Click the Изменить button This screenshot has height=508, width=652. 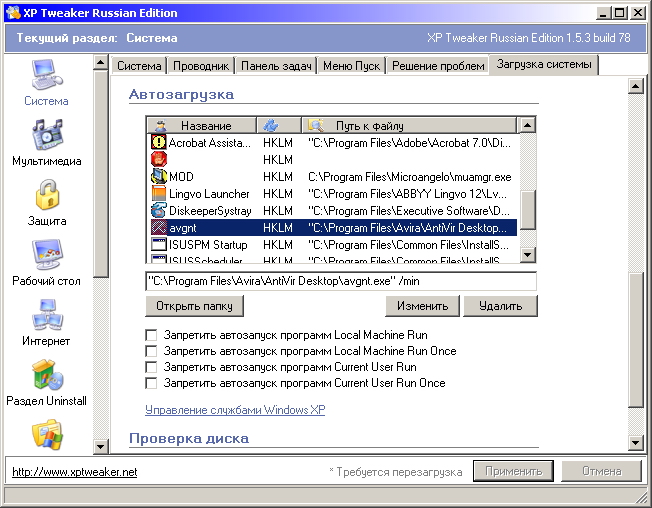pos(422,306)
